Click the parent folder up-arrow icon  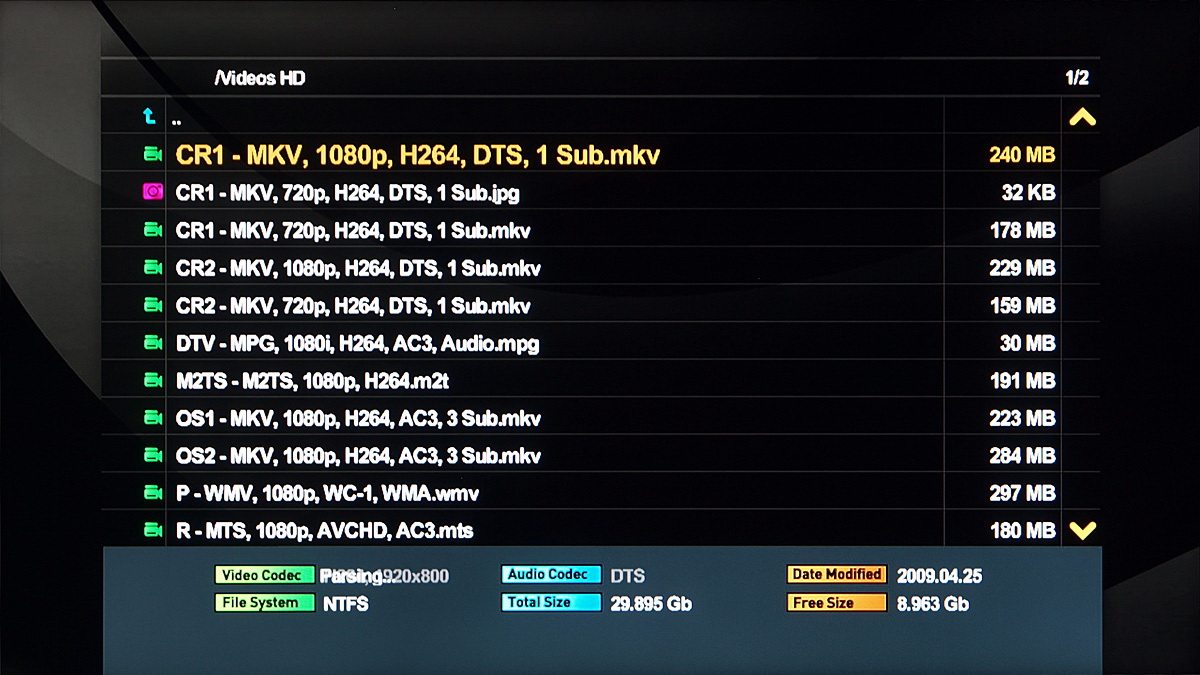150,117
